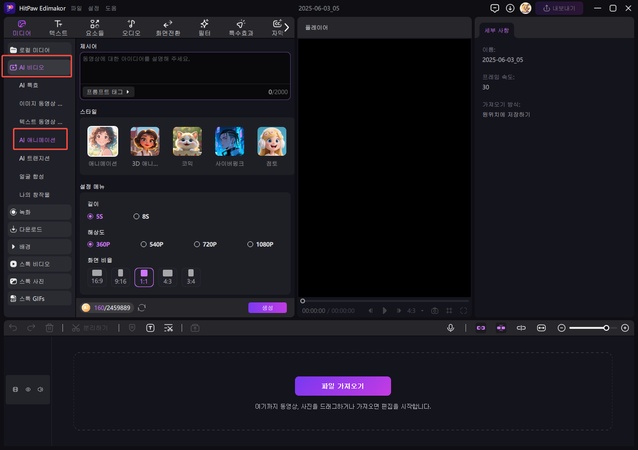Expand the Background (배경) section
Viewport: 638px width, 450px height.
(x=39, y=247)
